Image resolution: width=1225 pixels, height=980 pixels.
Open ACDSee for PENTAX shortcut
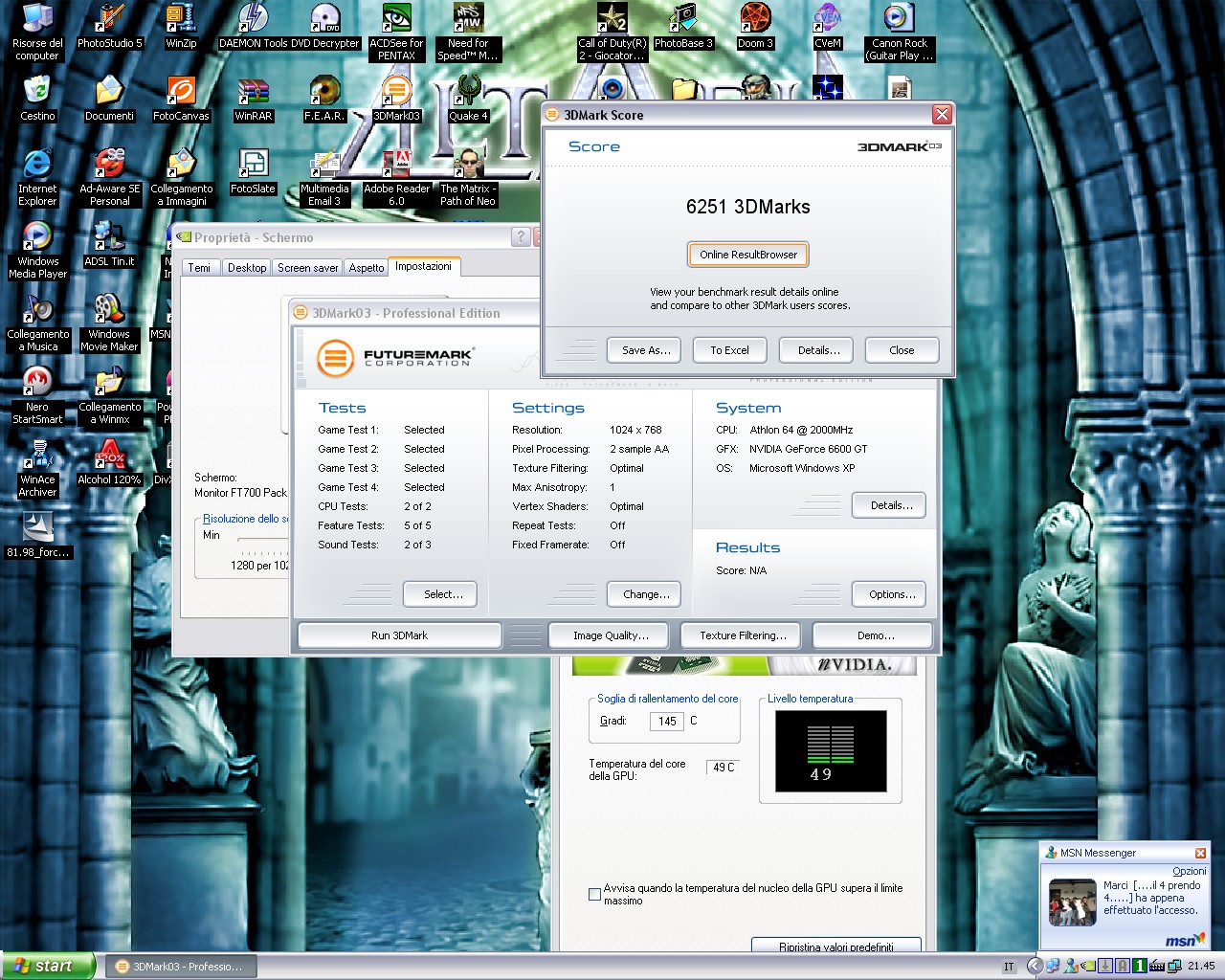396,33
